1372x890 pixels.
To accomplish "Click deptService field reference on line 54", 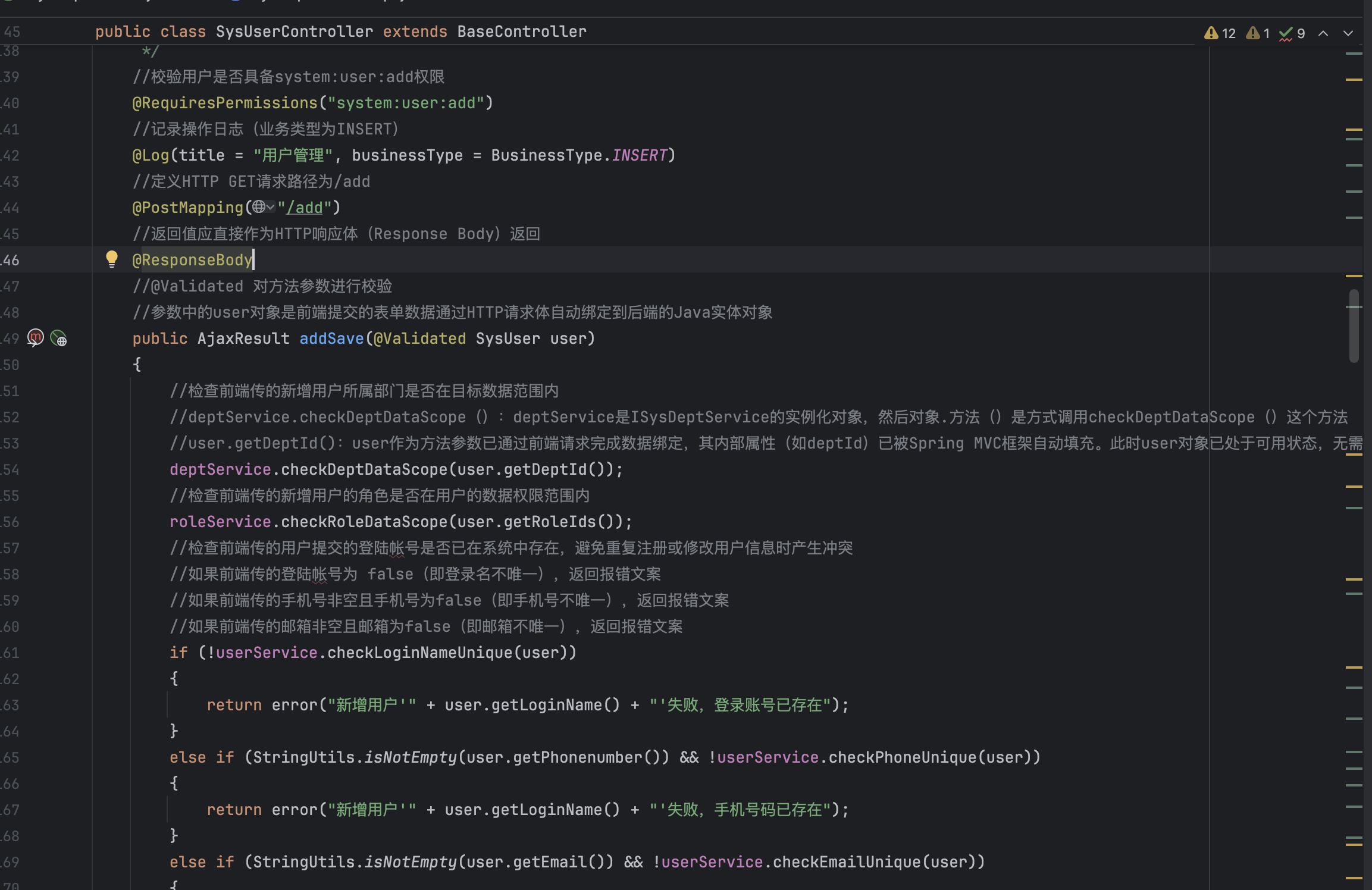I will point(220,469).
